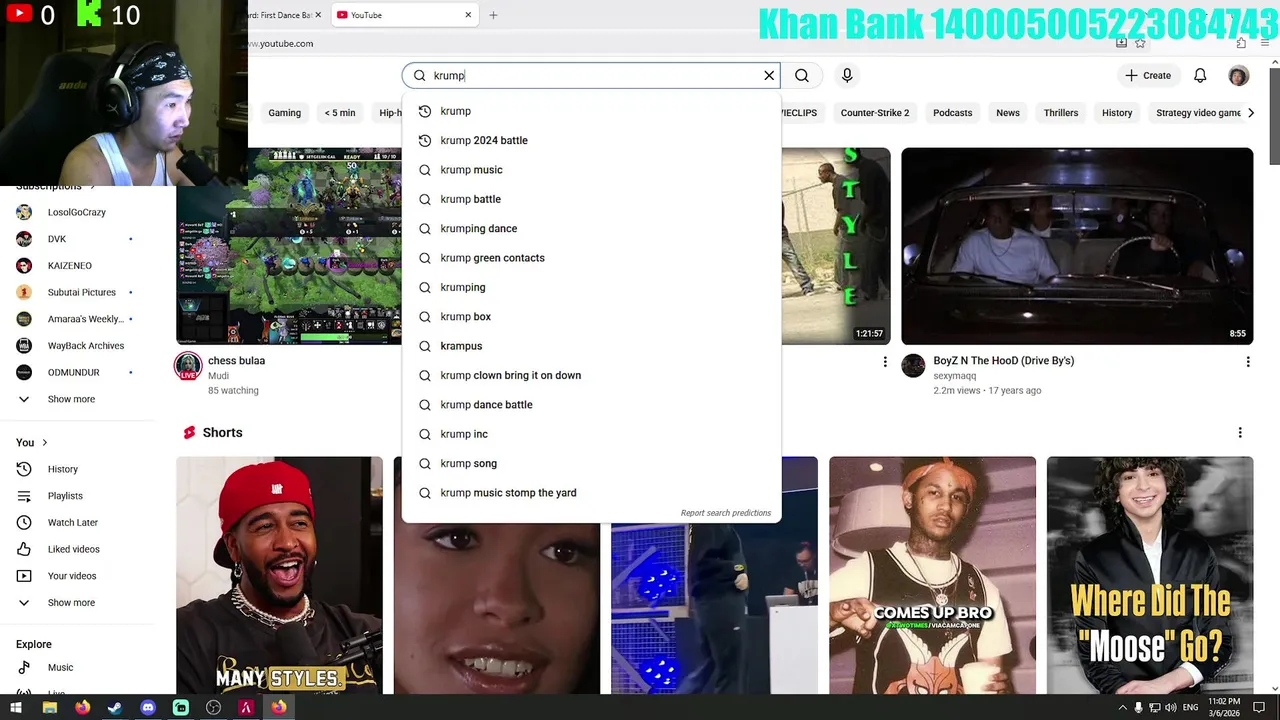Click 'Report search predictions' link
1280x720 pixels.
(x=726, y=513)
